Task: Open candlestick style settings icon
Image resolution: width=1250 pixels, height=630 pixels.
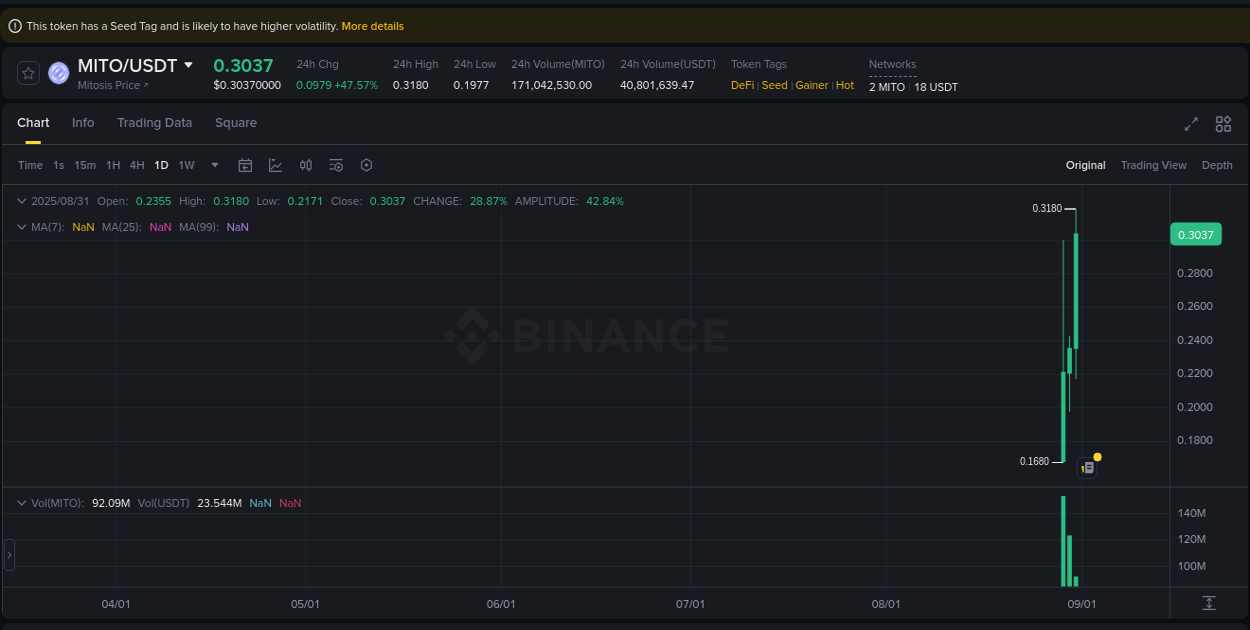Action: tap(306, 165)
